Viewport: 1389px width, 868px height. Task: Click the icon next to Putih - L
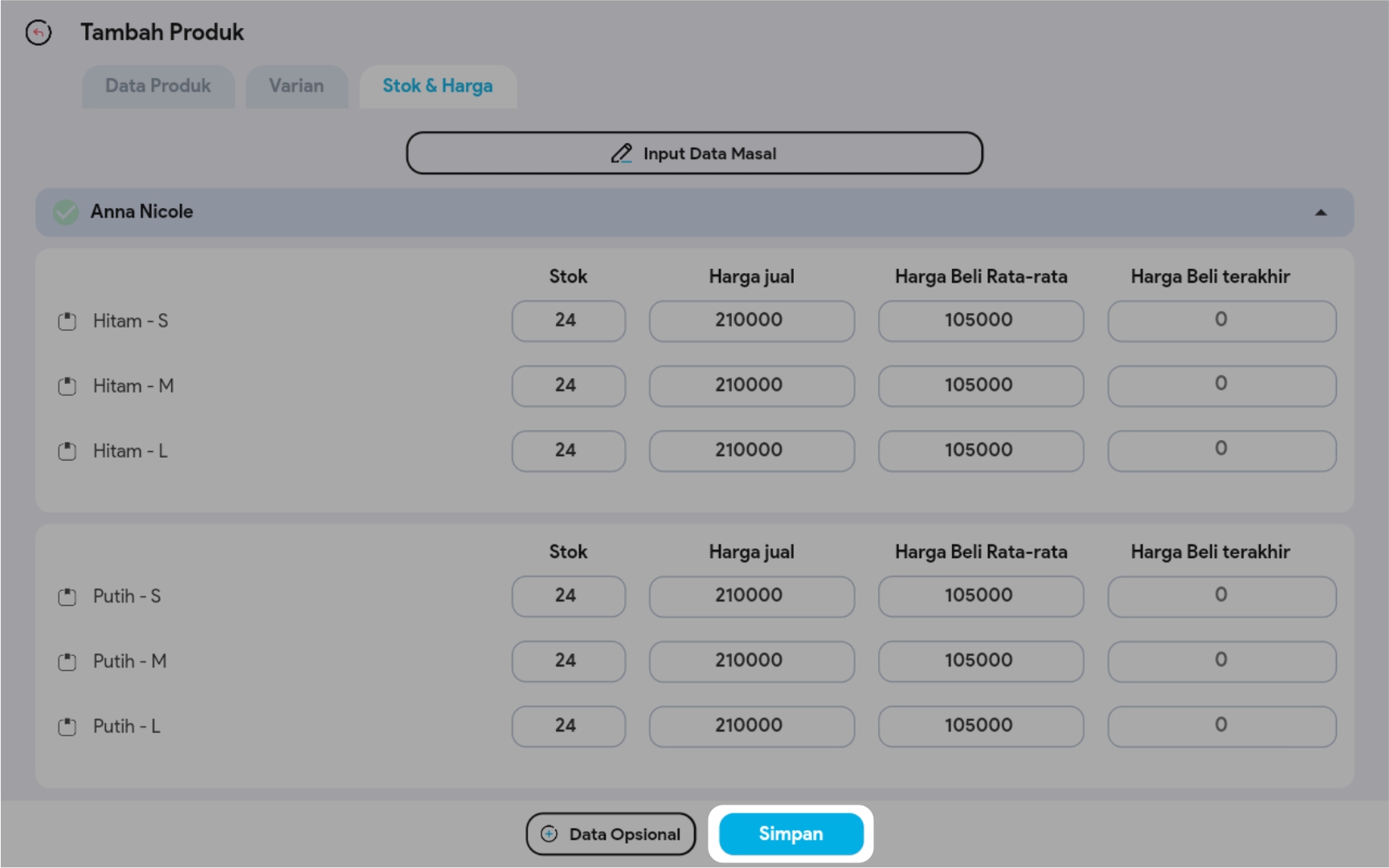67,727
